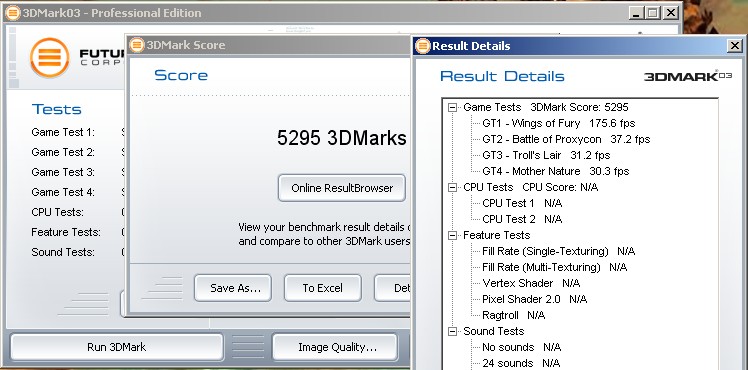Select CPU Test 1 N/A row
Screen dimensions: 748x370
coord(522,203)
